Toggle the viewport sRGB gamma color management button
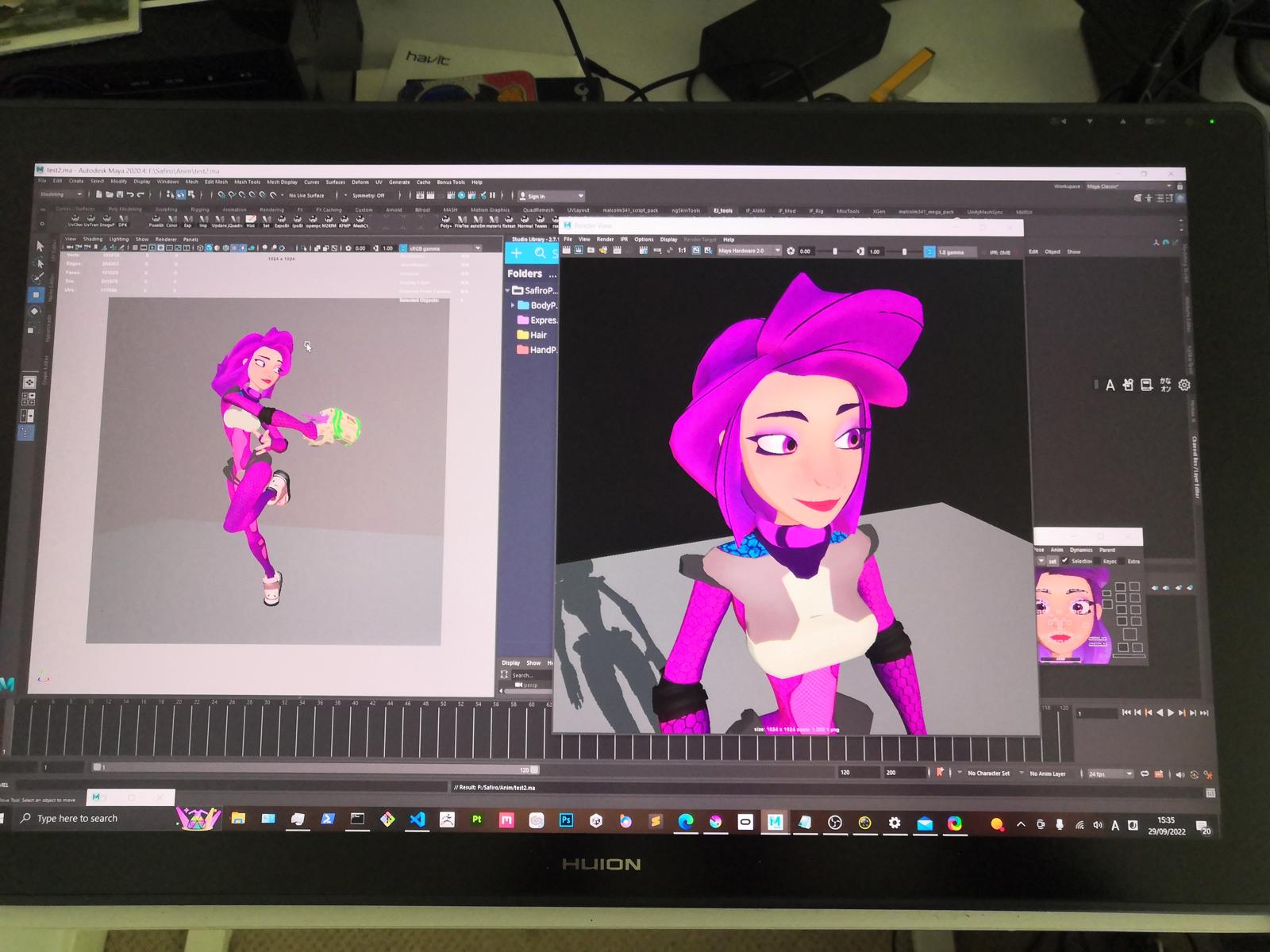The height and width of the screenshot is (952, 1270). tap(403, 248)
